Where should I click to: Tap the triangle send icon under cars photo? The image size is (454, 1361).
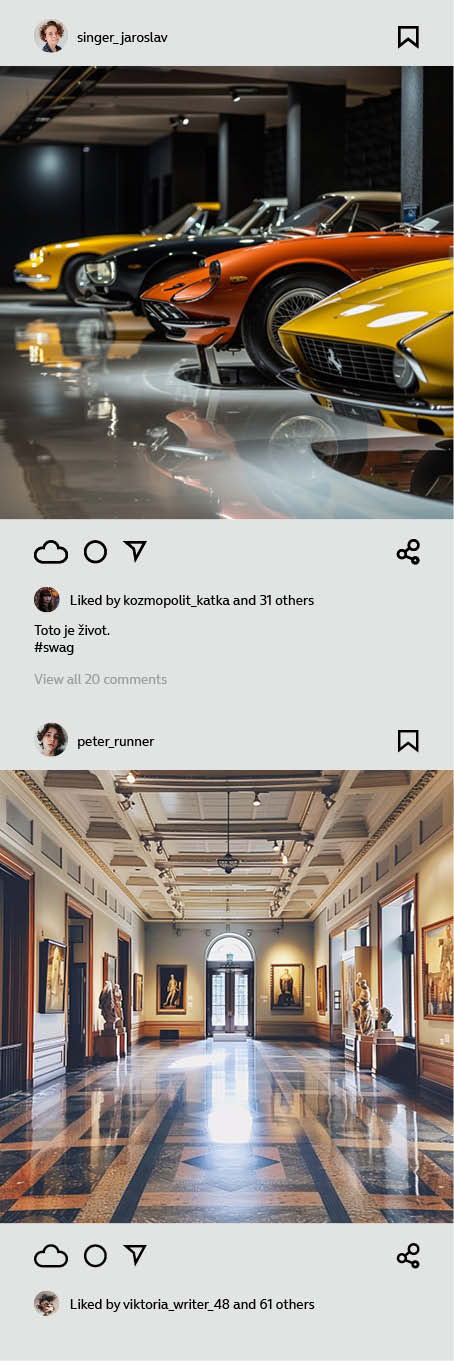(135, 551)
